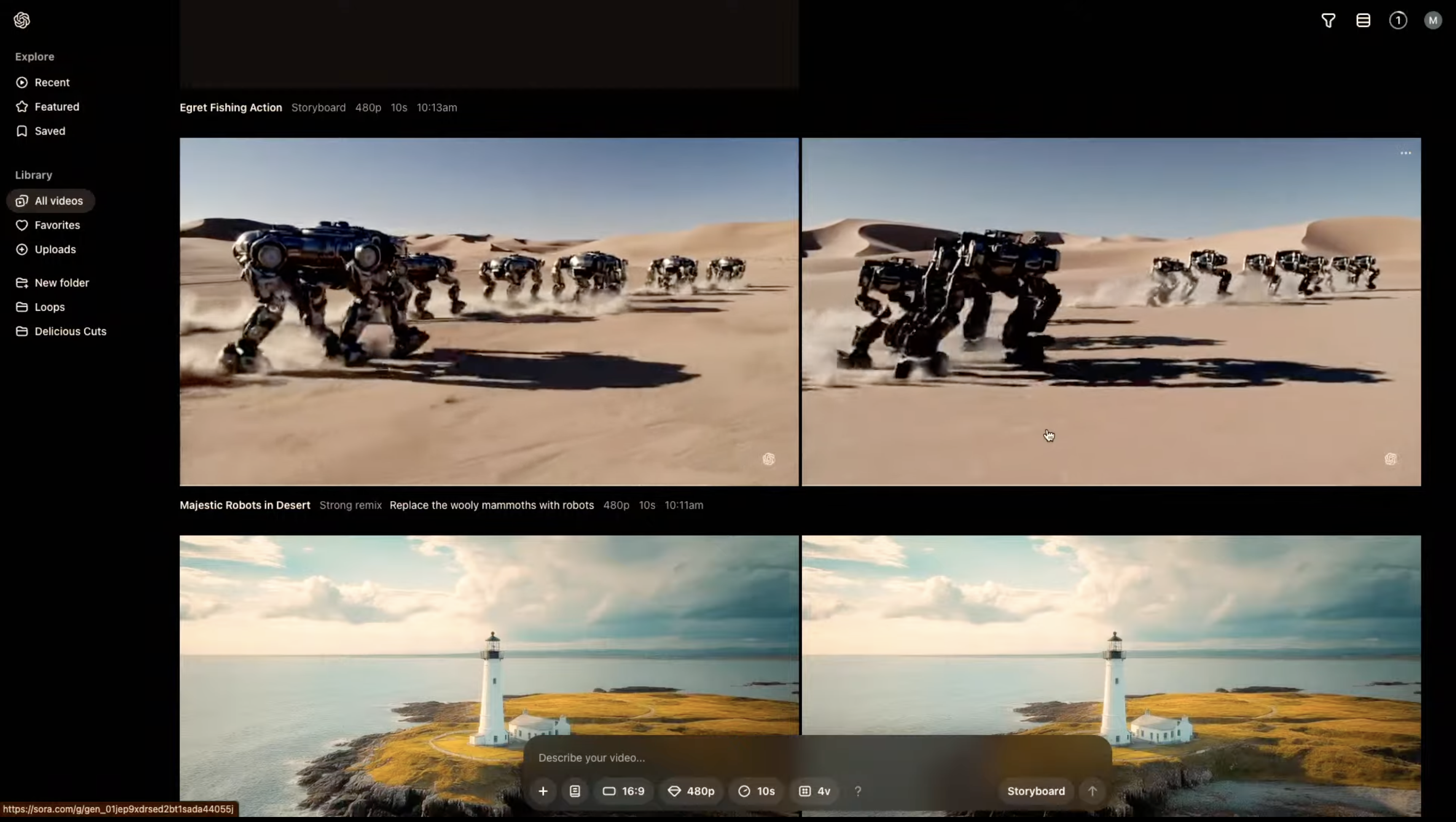Click the plus attach media icon

pyautogui.click(x=543, y=791)
